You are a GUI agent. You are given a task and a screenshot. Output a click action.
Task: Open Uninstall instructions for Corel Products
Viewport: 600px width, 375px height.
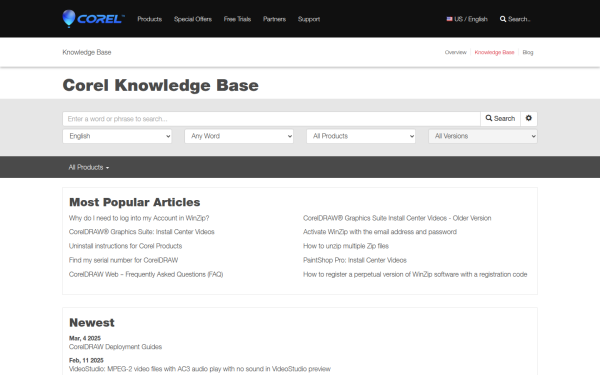point(126,246)
